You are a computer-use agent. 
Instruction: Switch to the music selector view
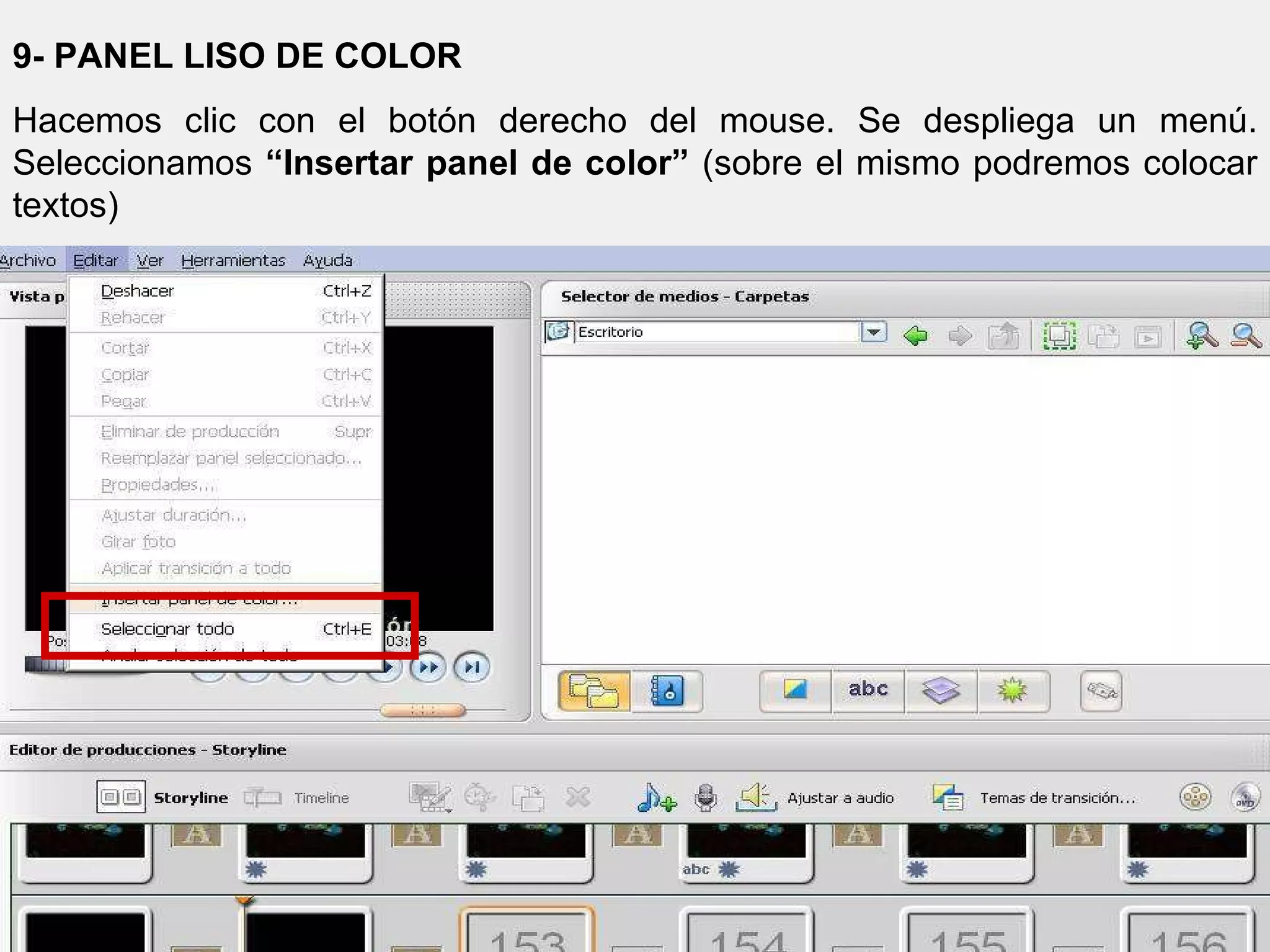point(667,690)
